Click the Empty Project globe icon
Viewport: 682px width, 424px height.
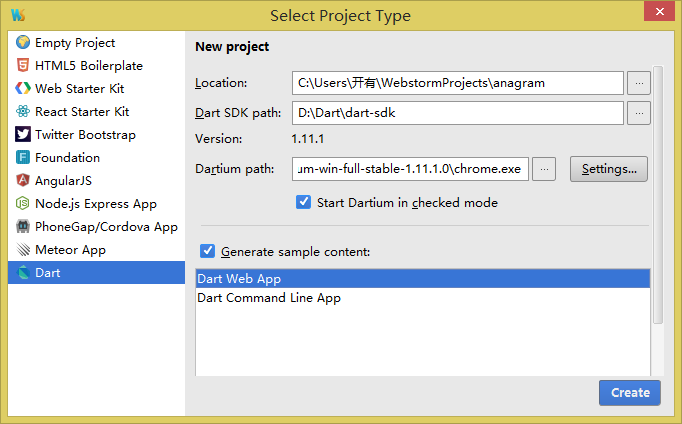[23, 43]
